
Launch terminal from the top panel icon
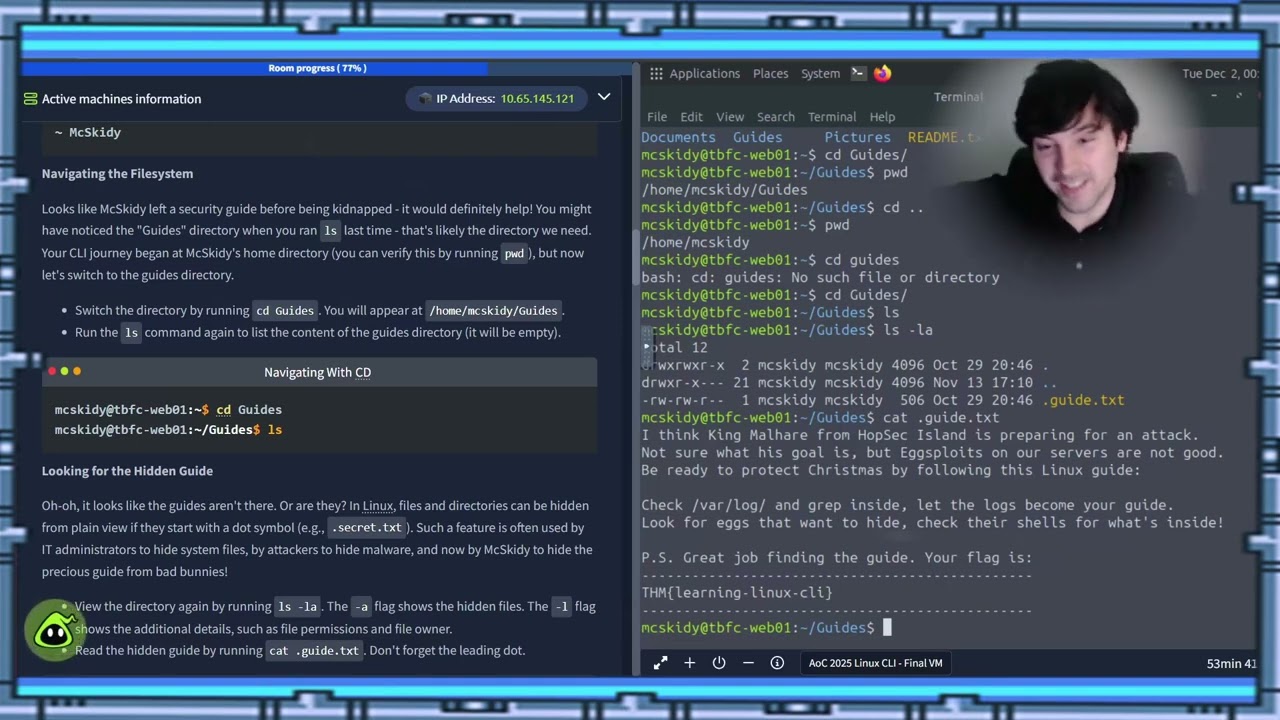(858, 73)
